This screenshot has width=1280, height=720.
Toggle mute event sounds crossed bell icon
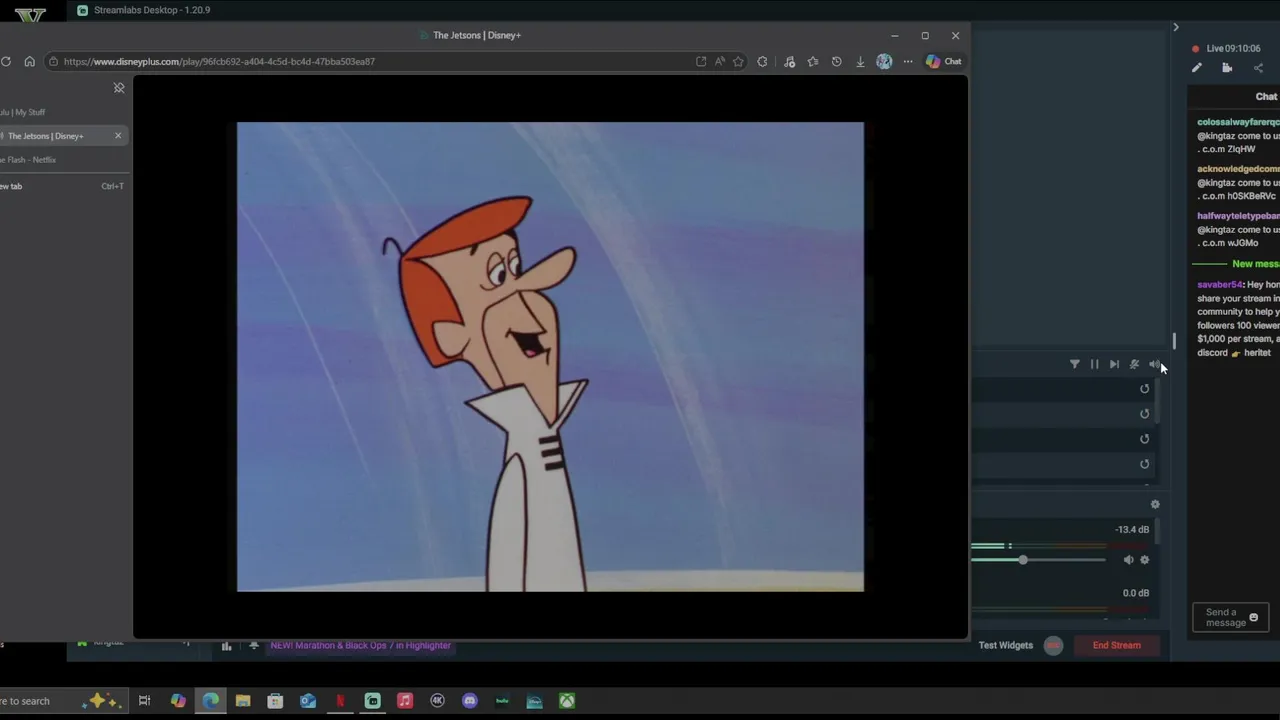(1134, 364)
